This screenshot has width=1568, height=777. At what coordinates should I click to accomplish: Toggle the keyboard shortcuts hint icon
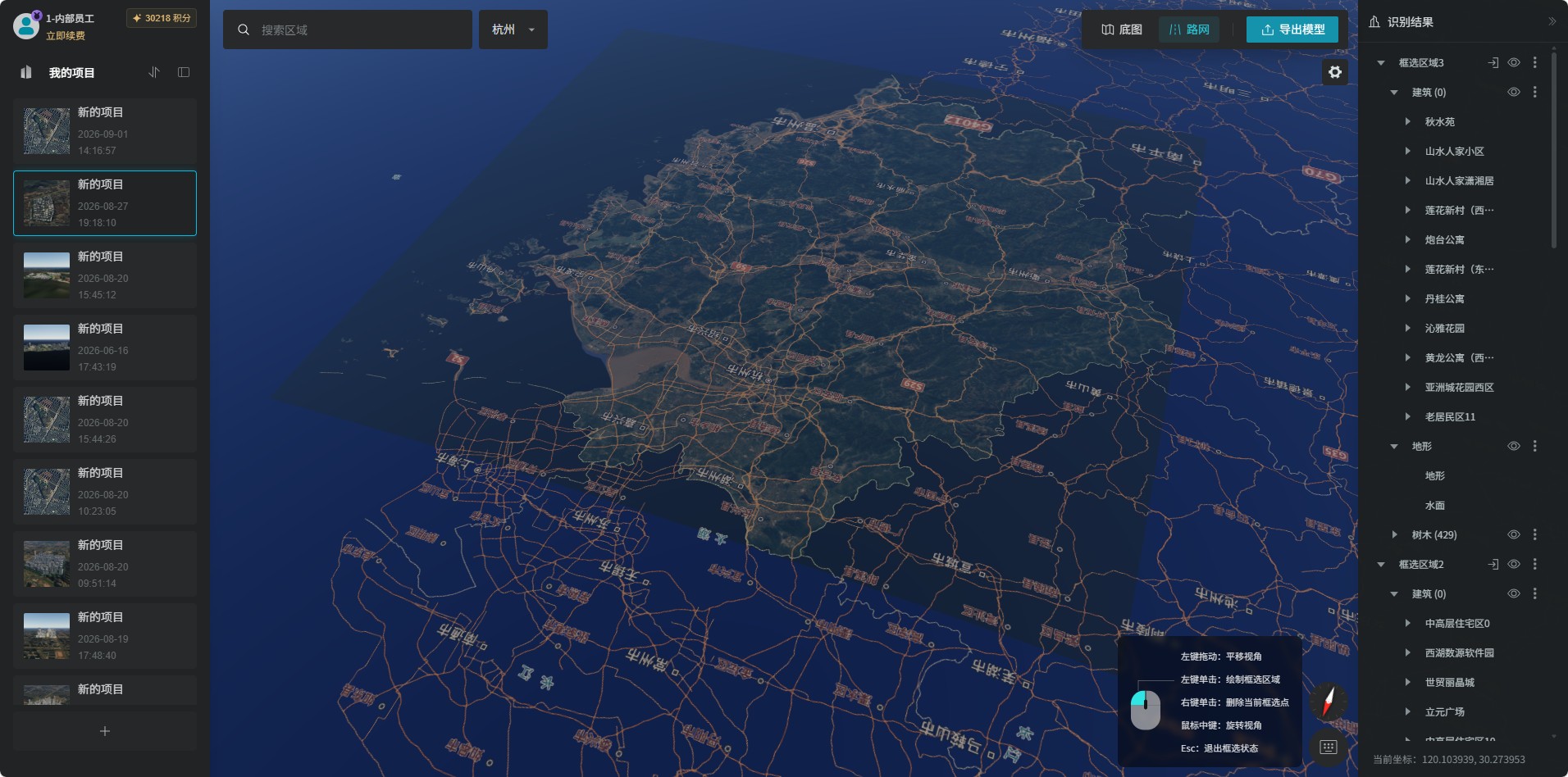point(1329,747)
